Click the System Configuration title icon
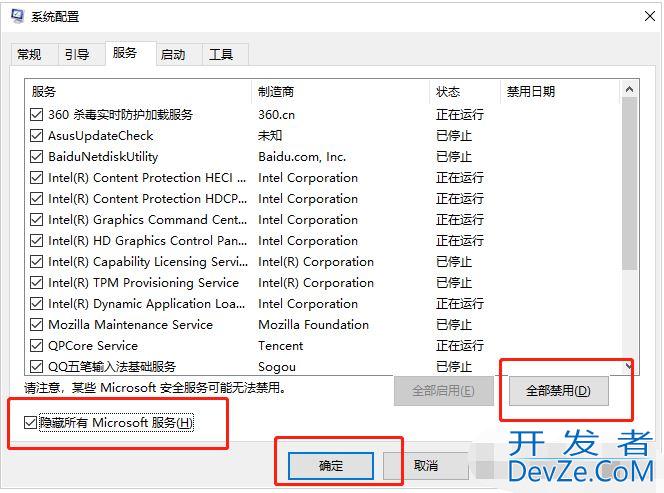The width and height of the screenshot is (664, 493). 17,16
